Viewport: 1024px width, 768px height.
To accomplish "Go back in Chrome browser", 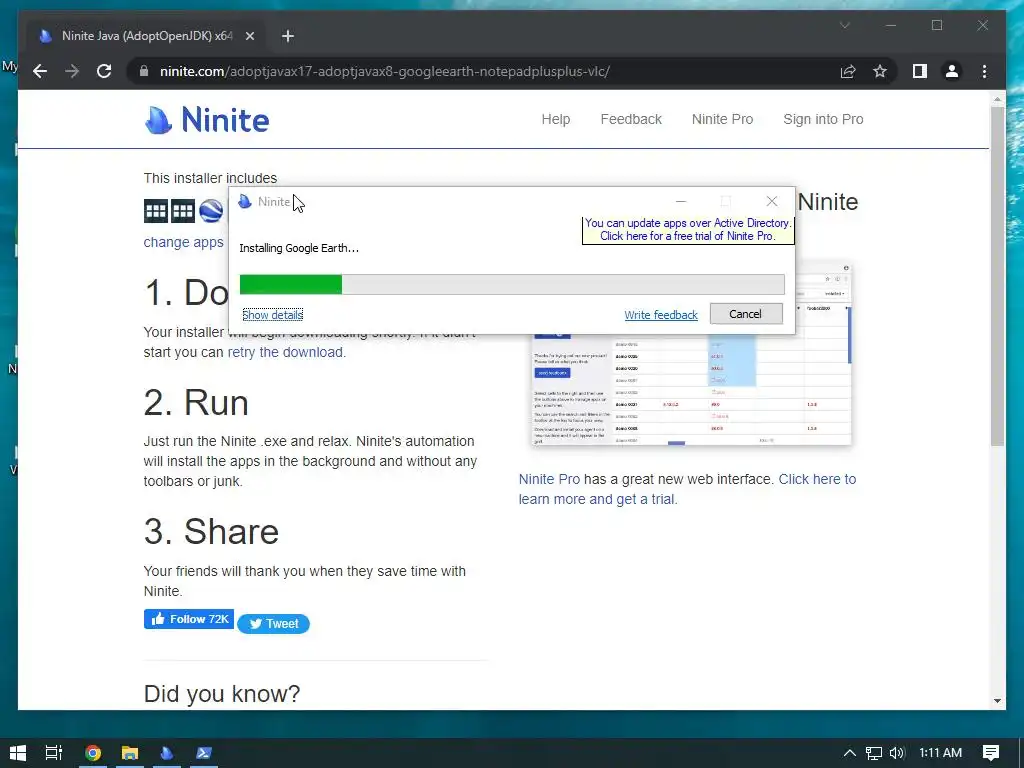I will [x=40, y=71].
